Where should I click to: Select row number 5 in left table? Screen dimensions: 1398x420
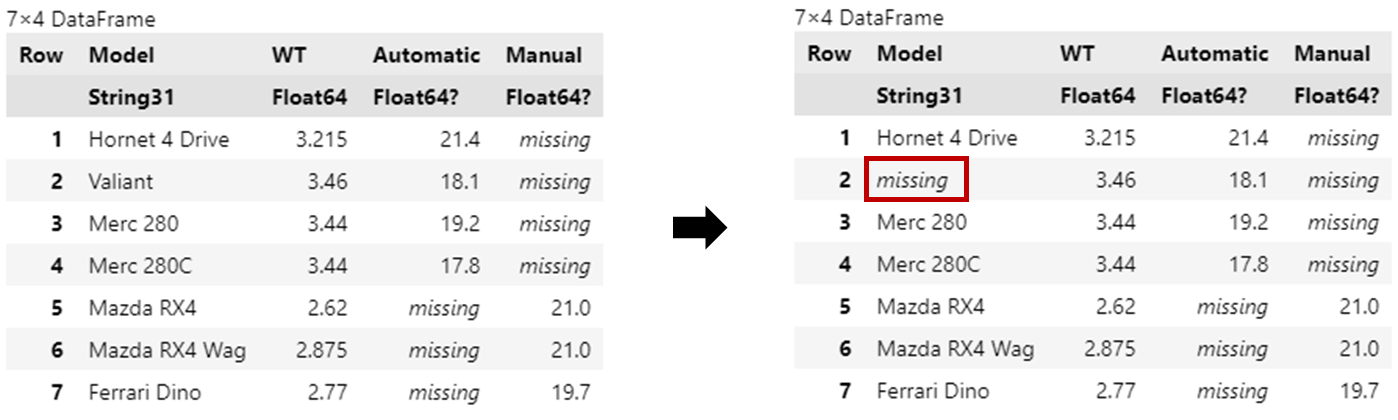click(57, 308)
